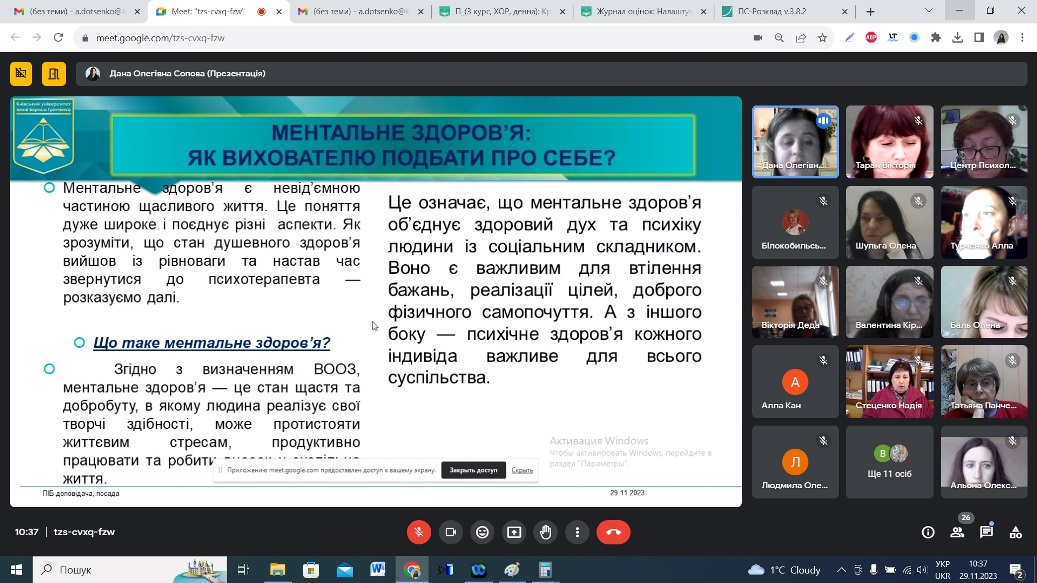
Task: Click the present screen button
Action: click(x=515, y=532)
